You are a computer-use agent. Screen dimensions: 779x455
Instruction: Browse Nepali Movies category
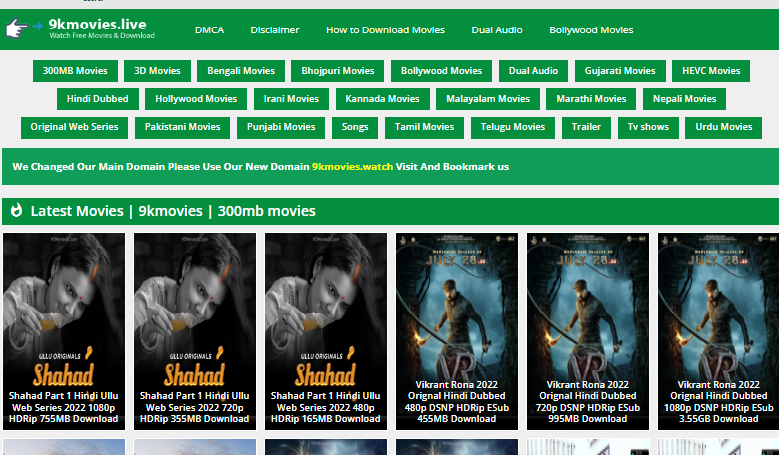tap(685, 99)
